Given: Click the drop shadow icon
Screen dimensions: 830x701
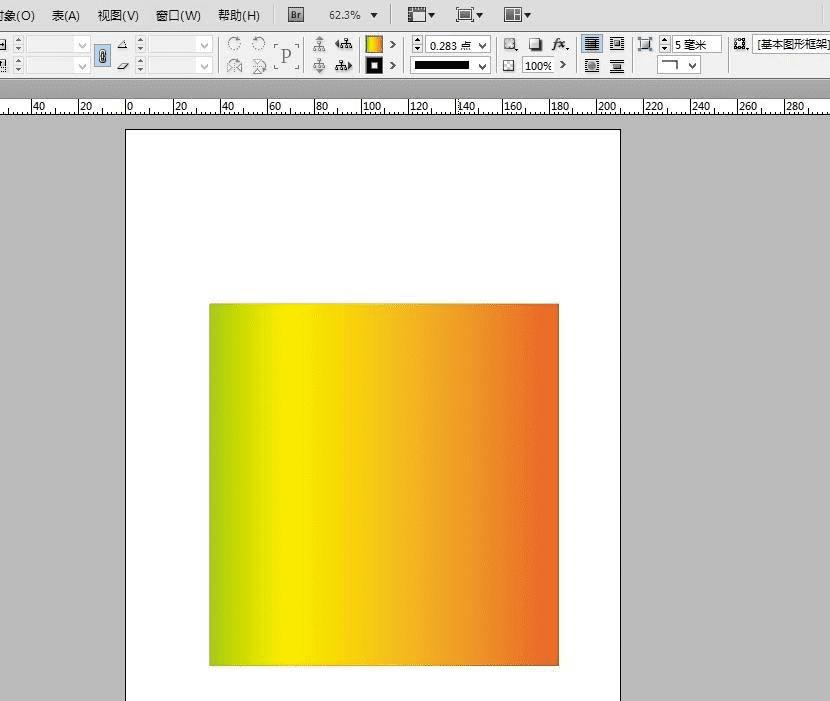Looking at the screenshot, I should [535, 45].
